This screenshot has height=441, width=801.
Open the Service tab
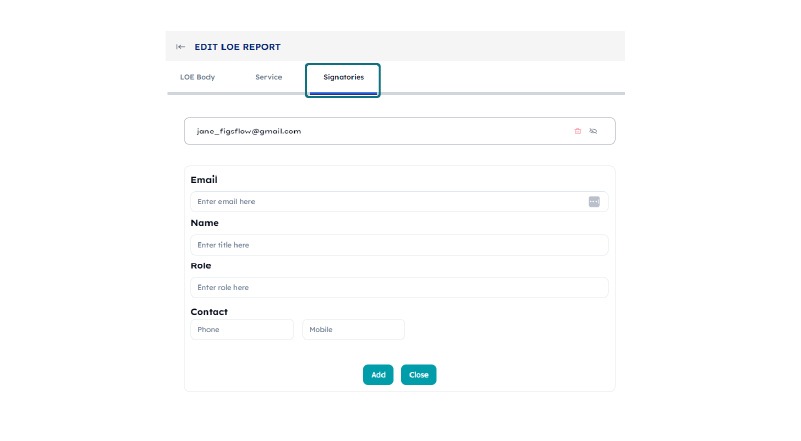[x=268, y=77]
